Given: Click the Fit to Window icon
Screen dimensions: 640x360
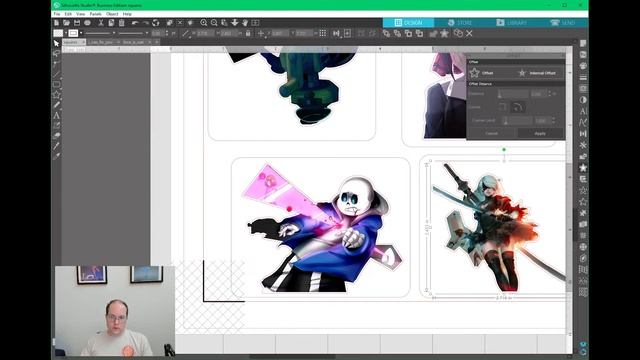Looking at the screenshot, I should [256, 23].
